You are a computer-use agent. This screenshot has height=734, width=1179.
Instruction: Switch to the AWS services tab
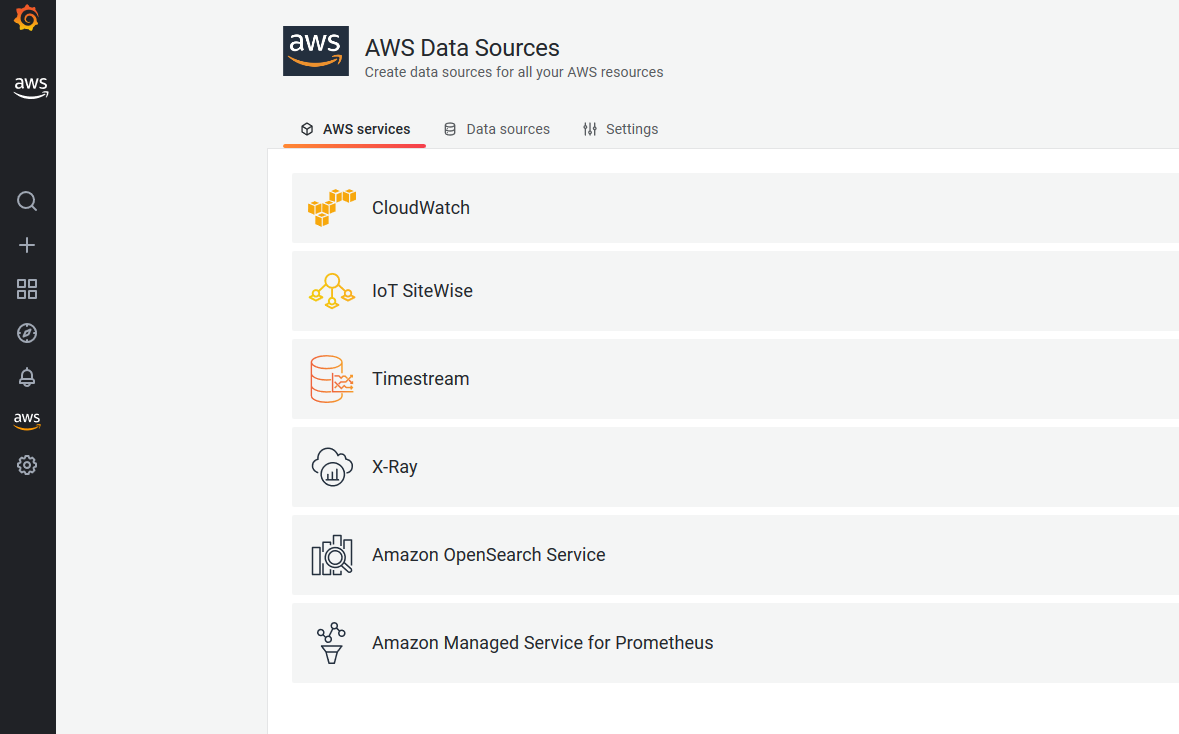(x=355, y=129)
